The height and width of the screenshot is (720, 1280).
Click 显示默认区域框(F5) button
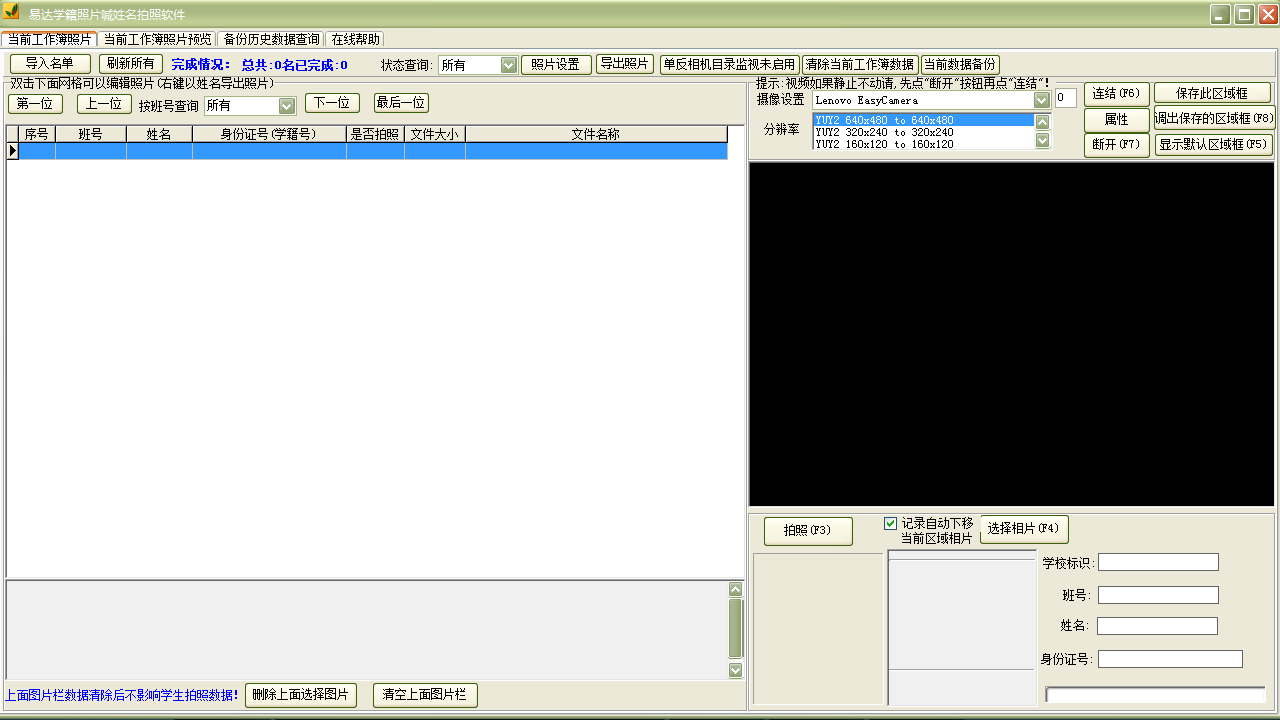click(1214, 144)
